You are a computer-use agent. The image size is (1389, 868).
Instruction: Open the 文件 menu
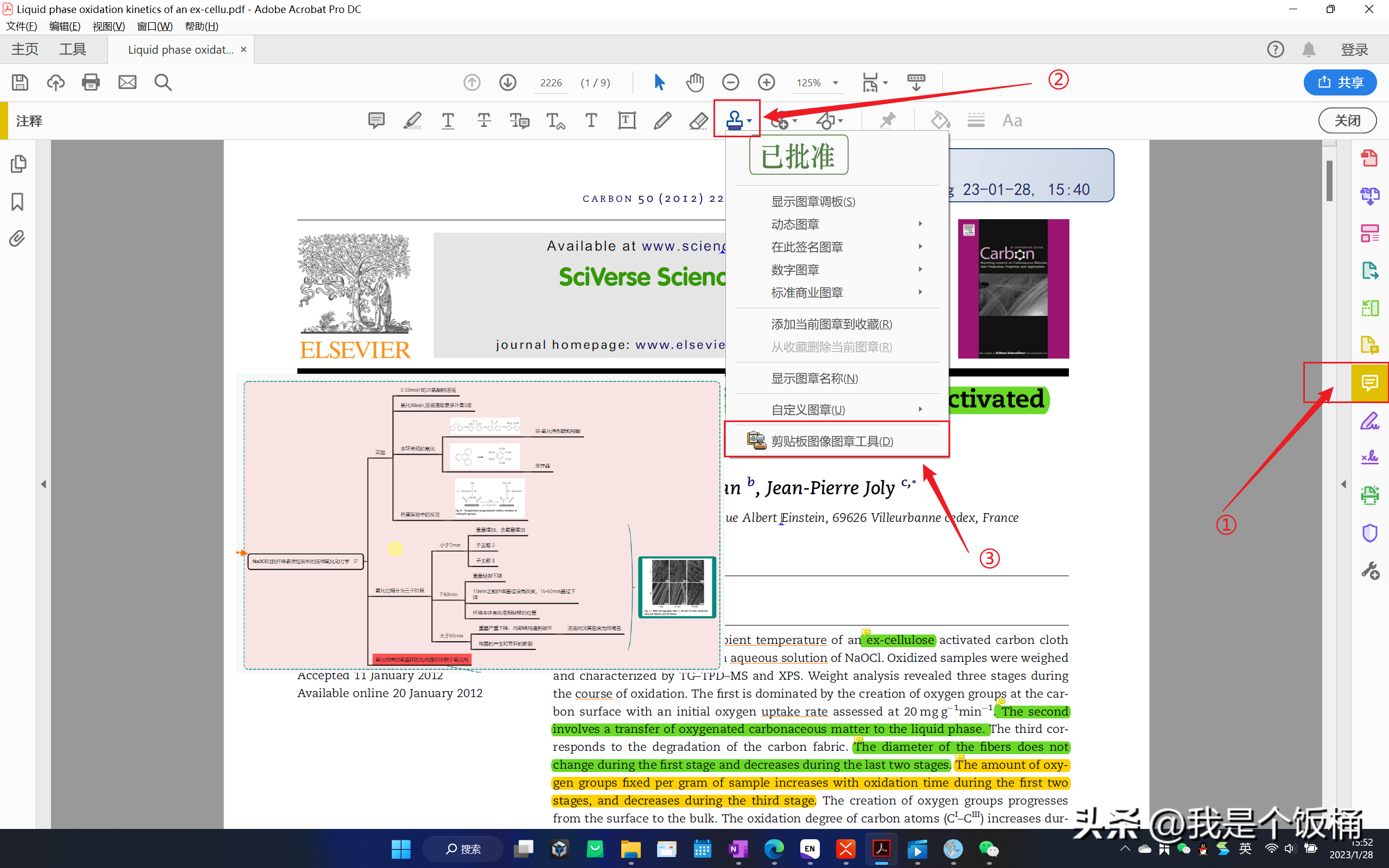[21, 27]
